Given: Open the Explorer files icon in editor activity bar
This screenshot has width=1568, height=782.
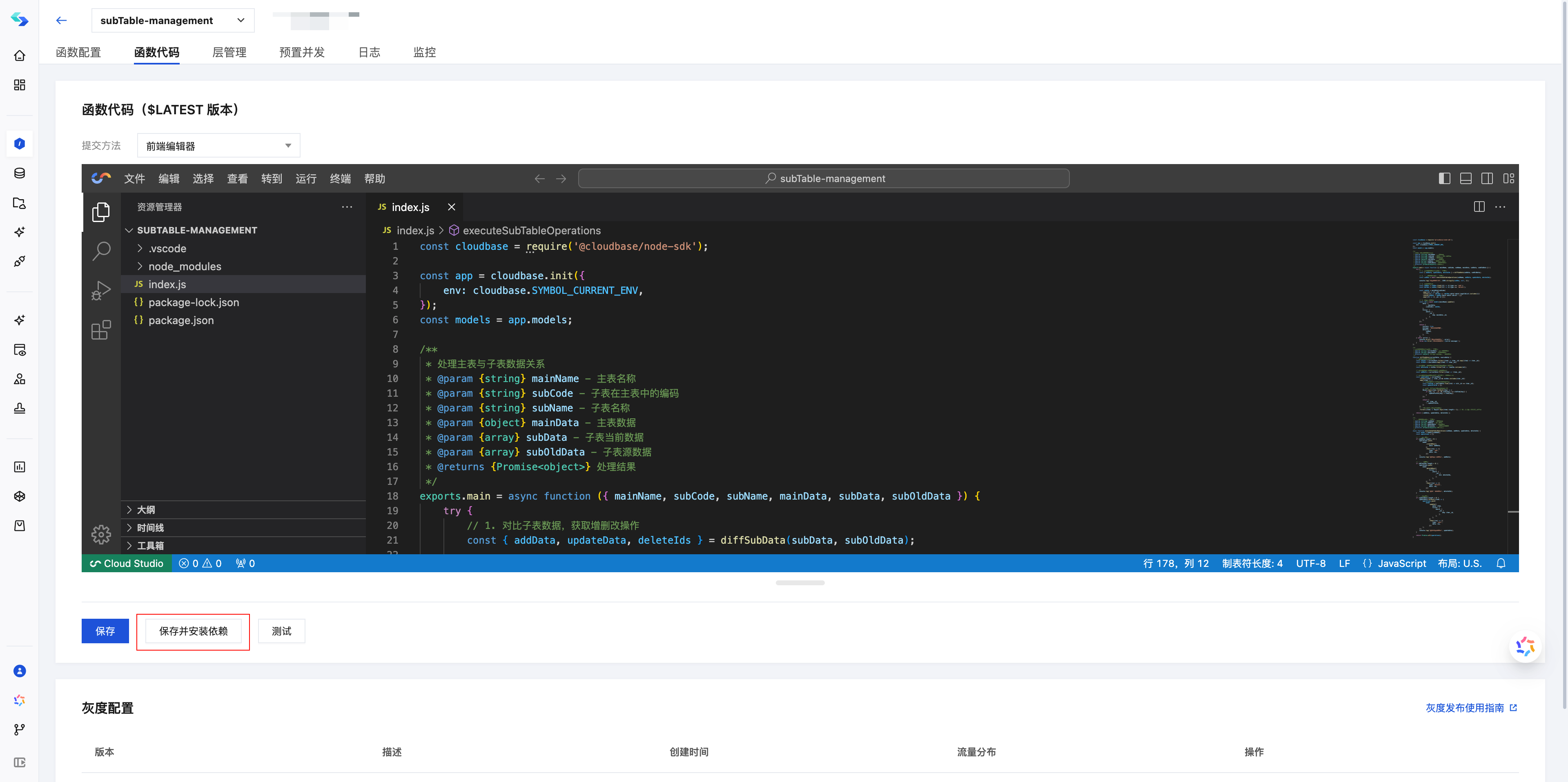Looking at the screenshot, I should pos(101,212).
